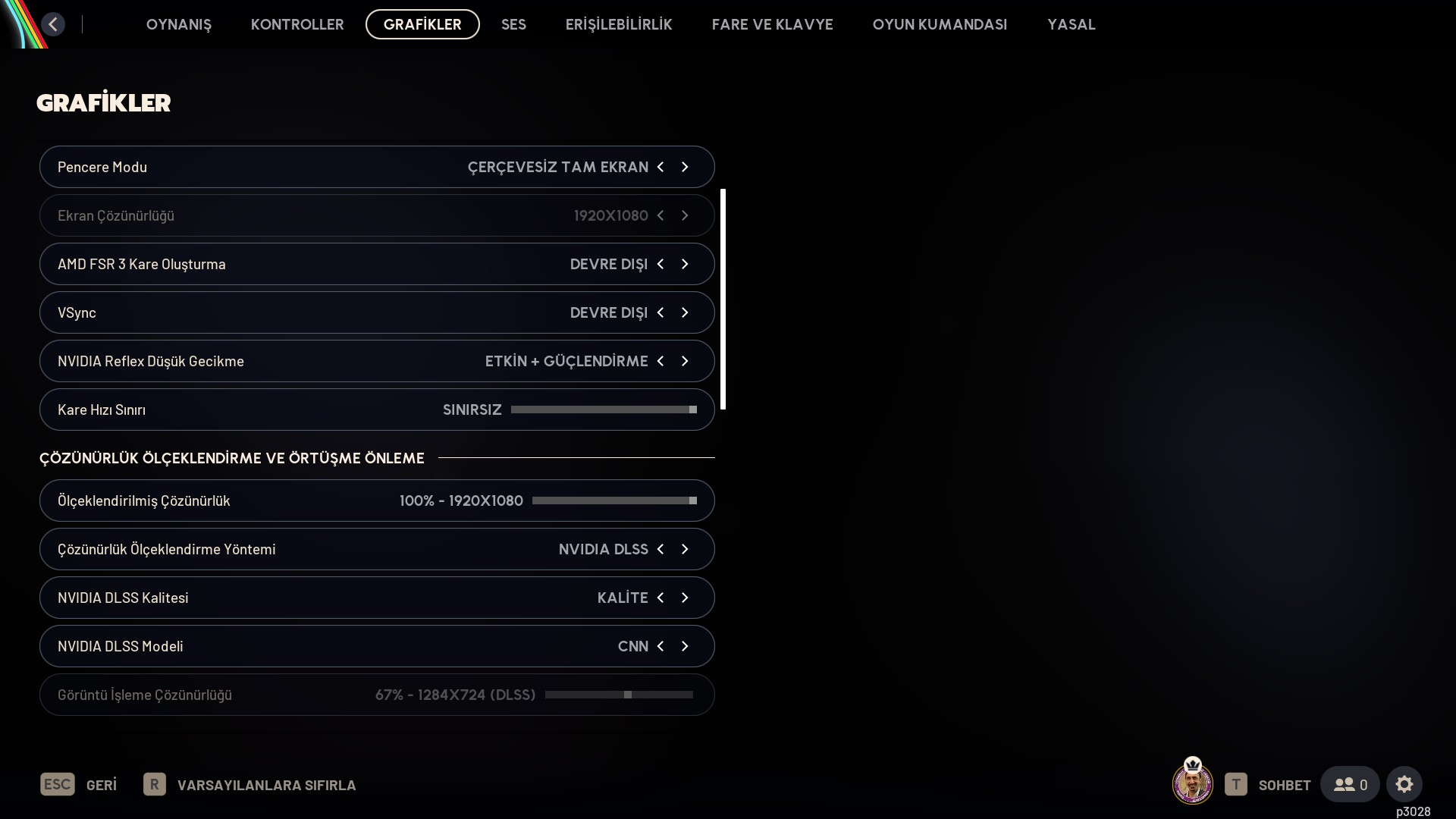Switch to the KONTROLLER tab
This screenshot has width=1456, height=819.
click(x=297, y=24)
